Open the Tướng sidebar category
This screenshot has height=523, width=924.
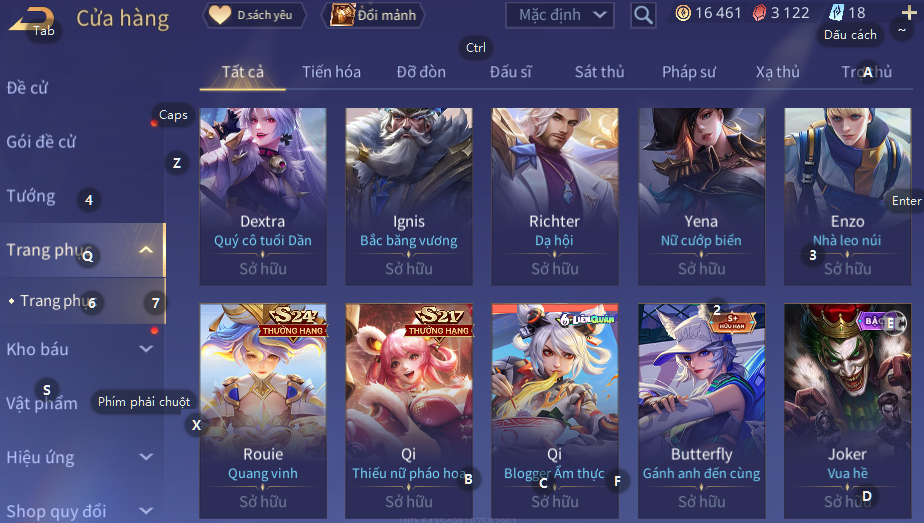pos(31,196)
